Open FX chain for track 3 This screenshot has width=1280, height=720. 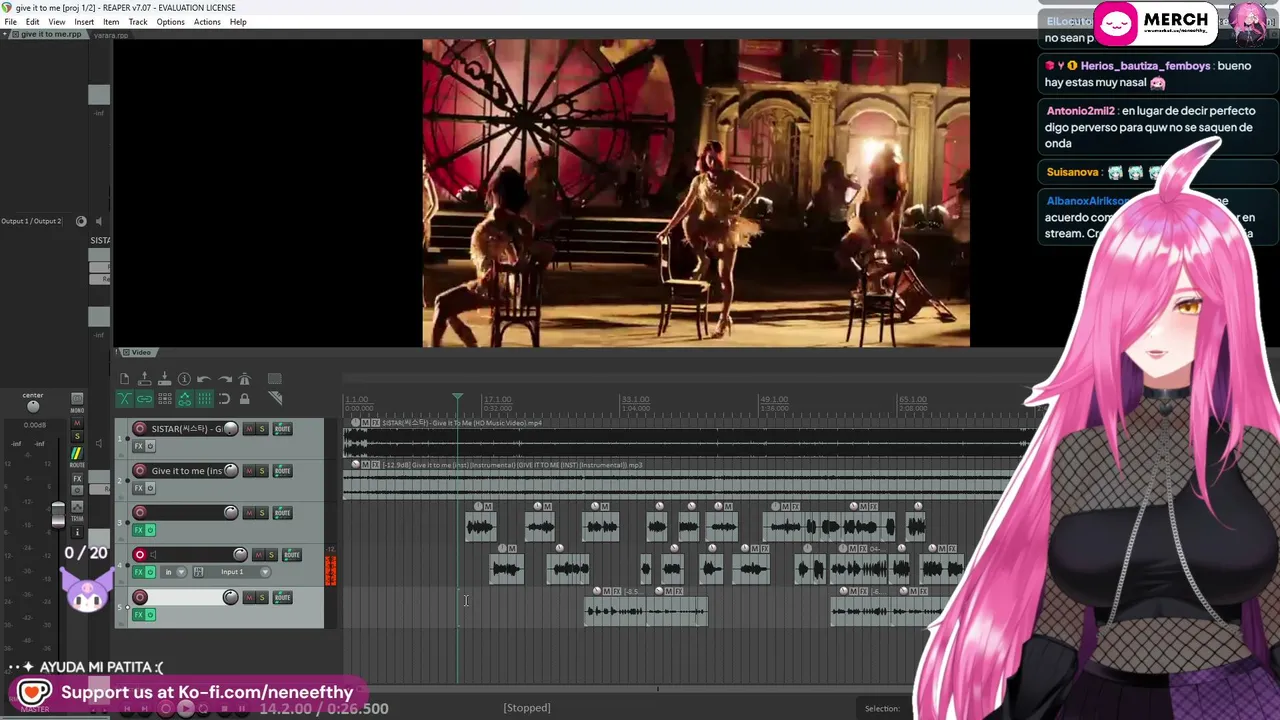139,530
